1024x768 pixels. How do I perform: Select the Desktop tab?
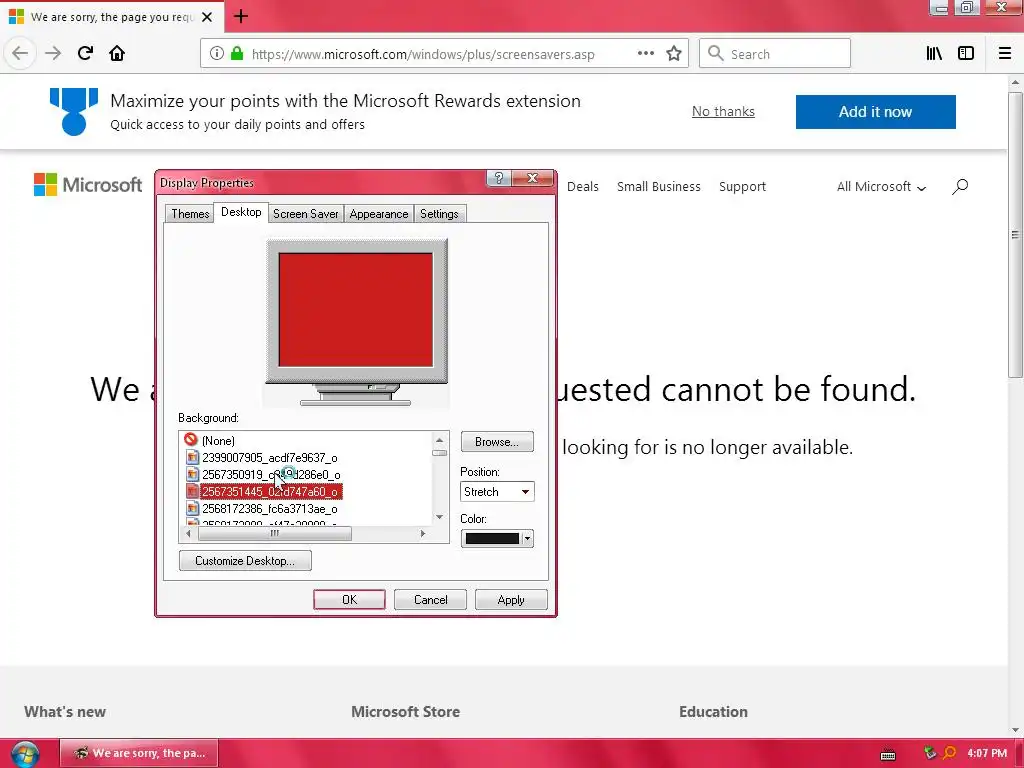point(241,212)
